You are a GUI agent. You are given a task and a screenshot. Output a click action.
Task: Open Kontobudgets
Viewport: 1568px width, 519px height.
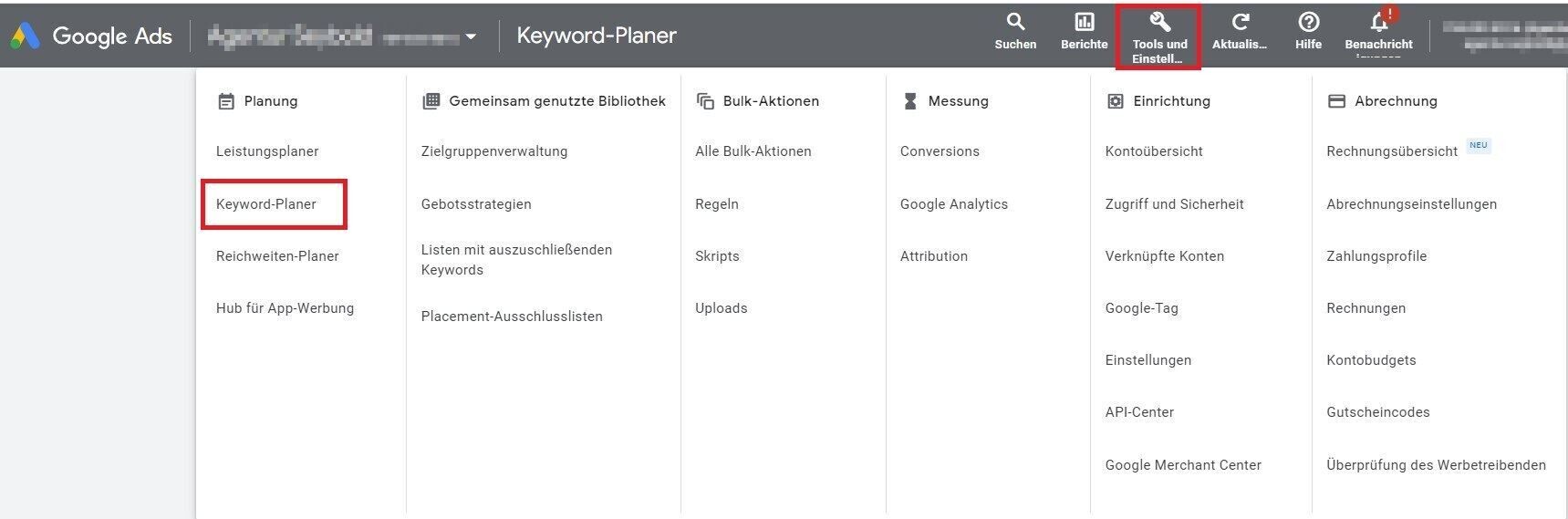(x=1371, y=360)
